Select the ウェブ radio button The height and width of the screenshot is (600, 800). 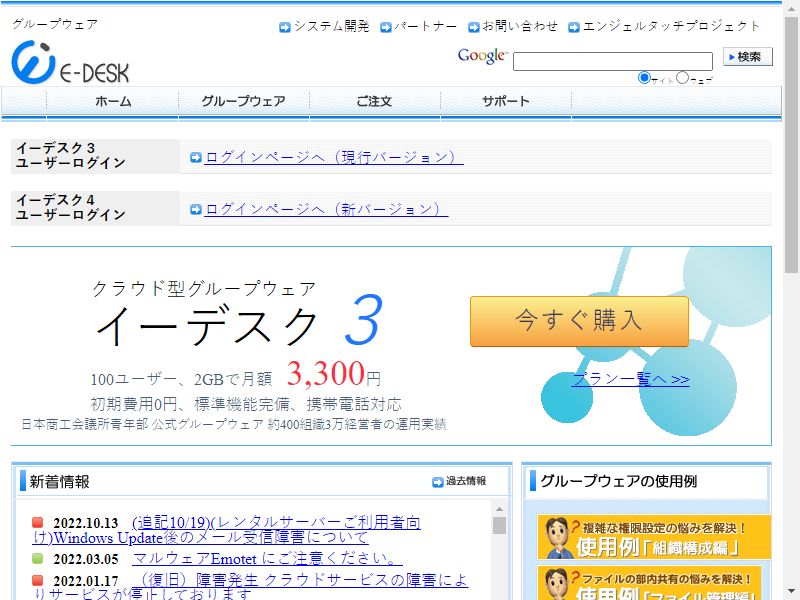coord(682,78)
